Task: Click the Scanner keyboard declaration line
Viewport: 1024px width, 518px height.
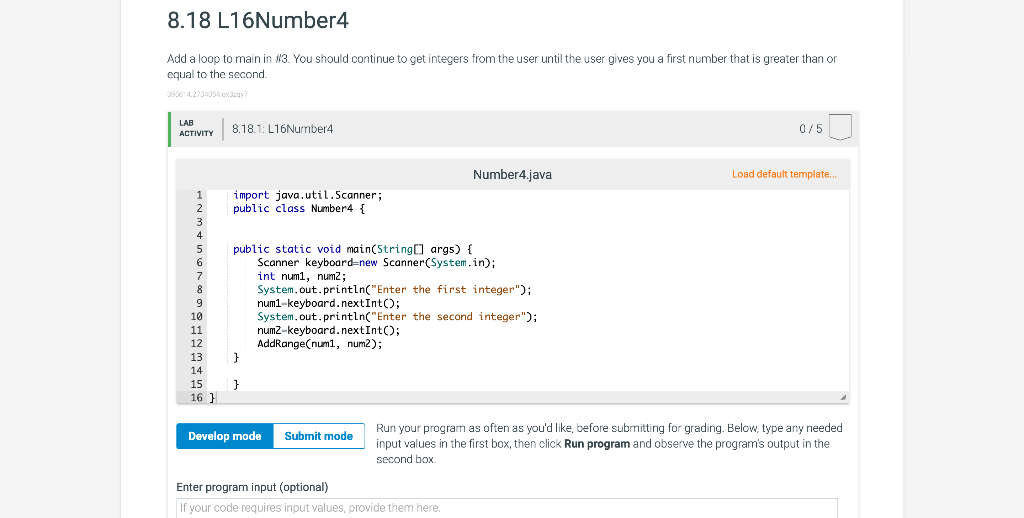Action: click(x=377, y=263)
